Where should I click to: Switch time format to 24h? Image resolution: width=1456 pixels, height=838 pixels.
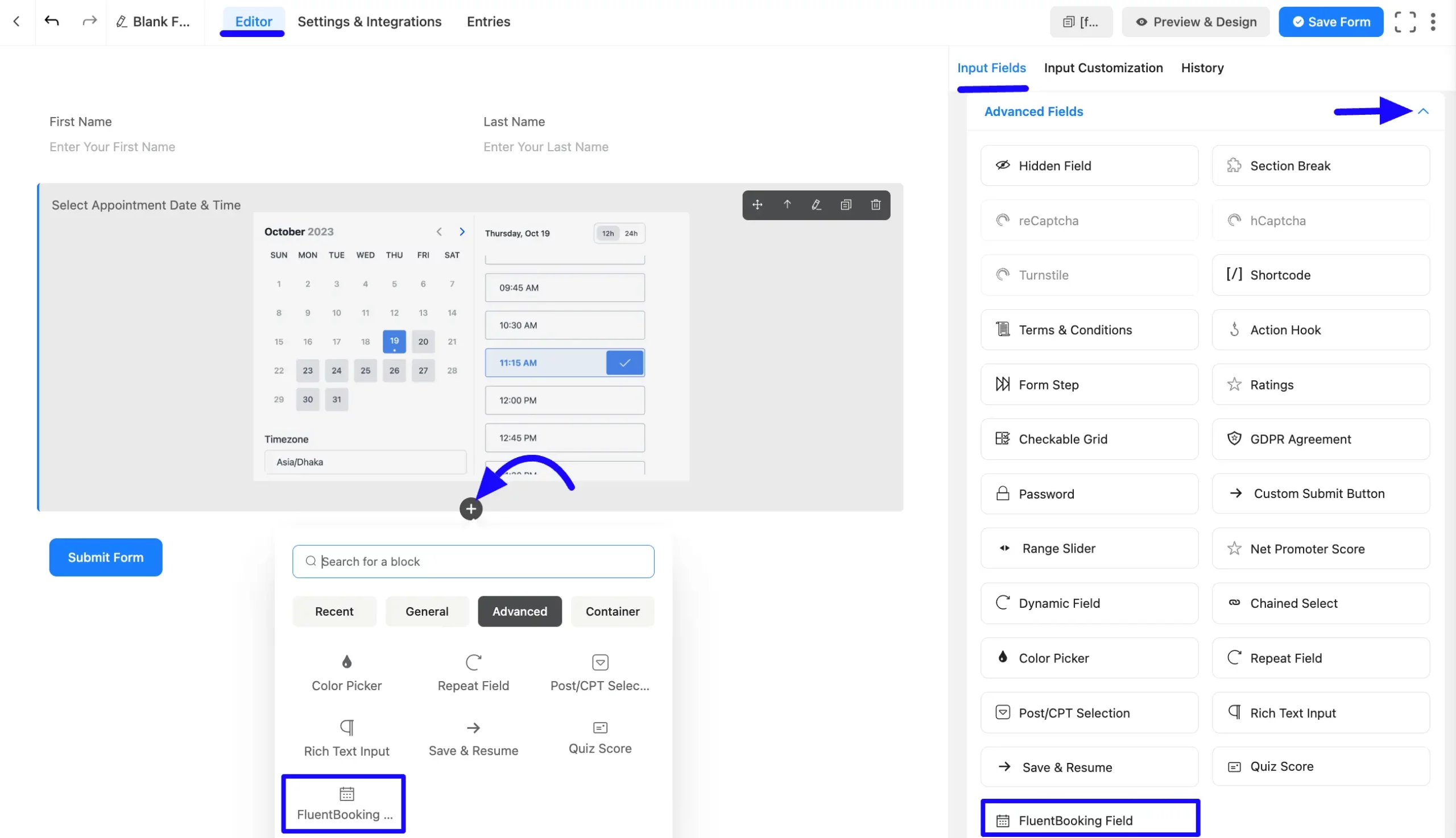(631, 233)
